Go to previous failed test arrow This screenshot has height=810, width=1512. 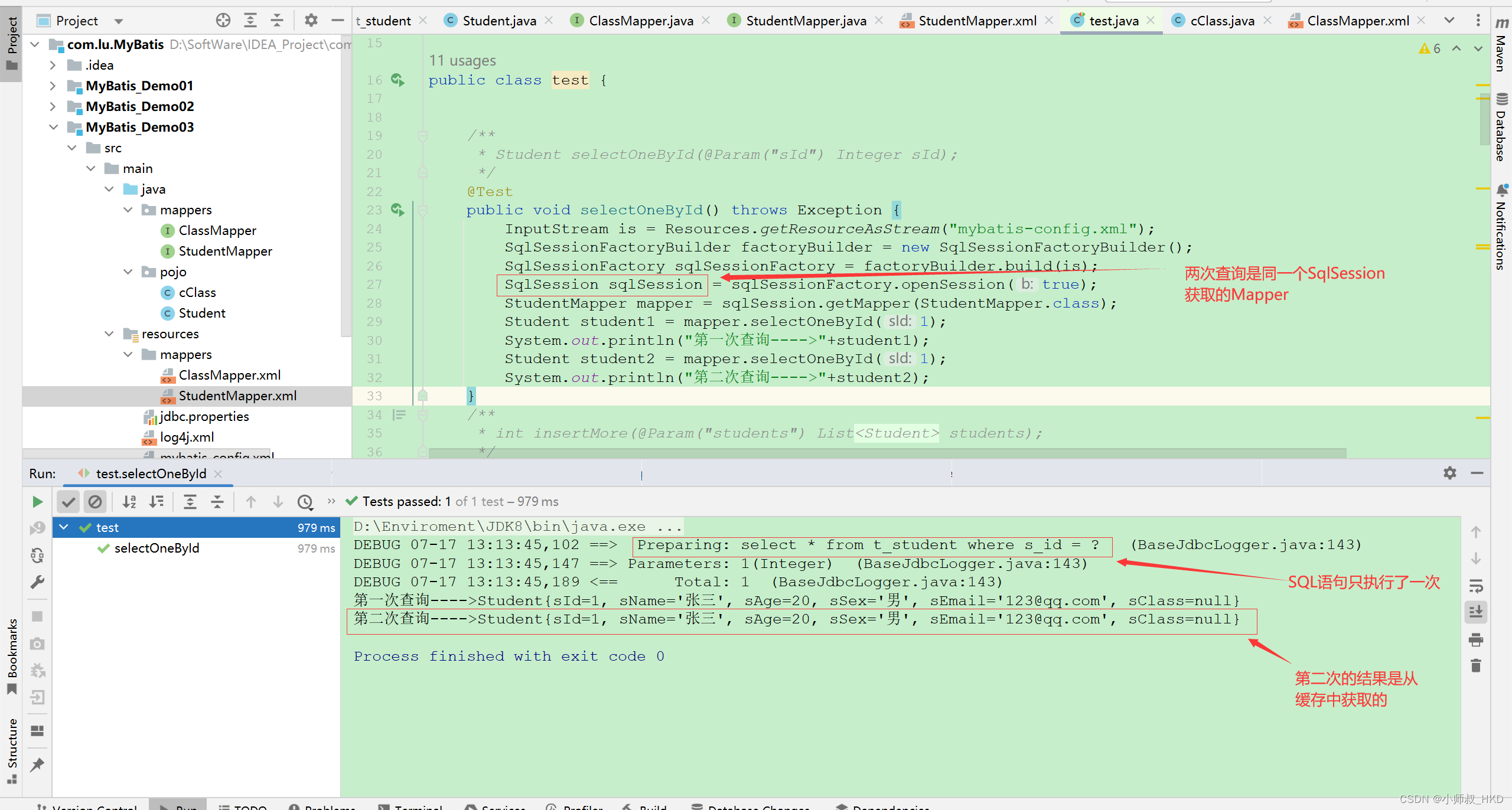(x=250, y=502)
